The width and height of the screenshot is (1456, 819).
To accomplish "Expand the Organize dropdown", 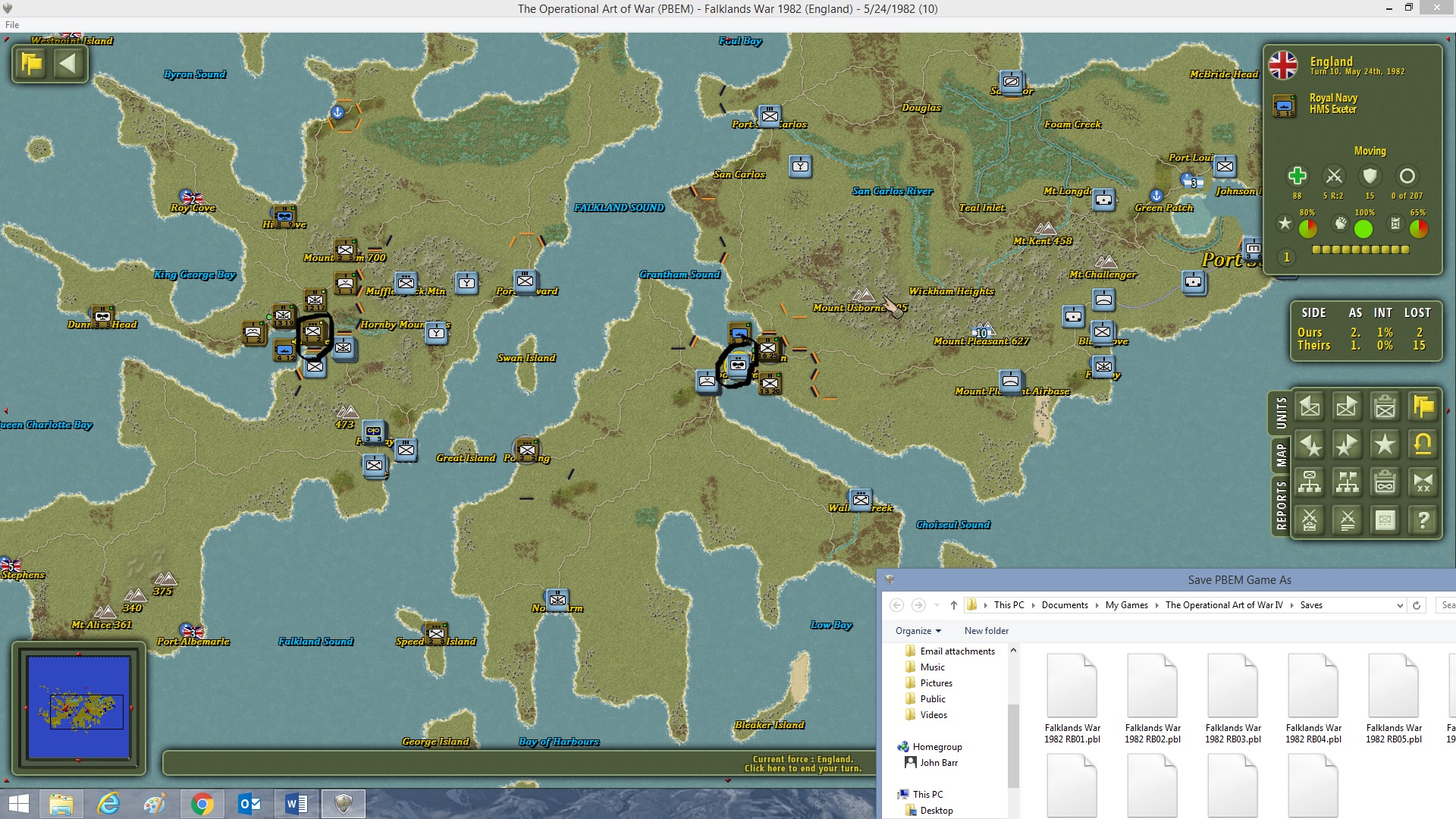I will pyautogui.click(x=918, y=631).
